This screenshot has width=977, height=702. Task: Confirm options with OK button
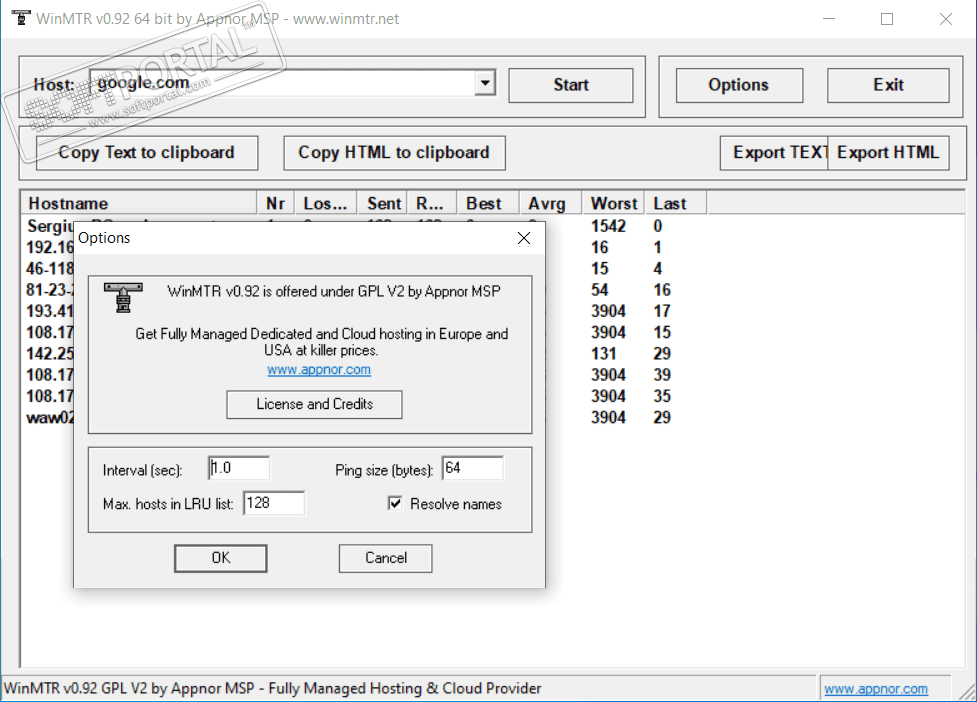(221, 558)
